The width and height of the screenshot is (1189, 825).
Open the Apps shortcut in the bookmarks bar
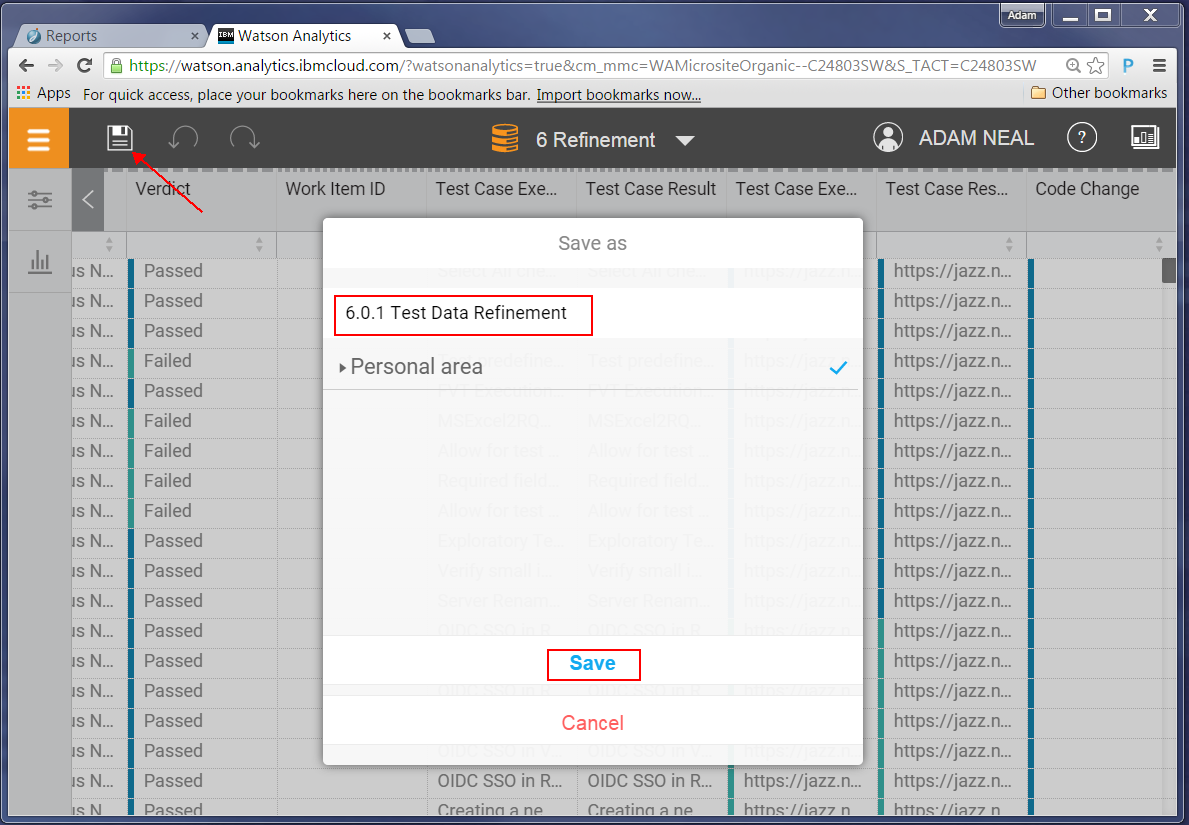pyautogui.click(x=43, y=93)
